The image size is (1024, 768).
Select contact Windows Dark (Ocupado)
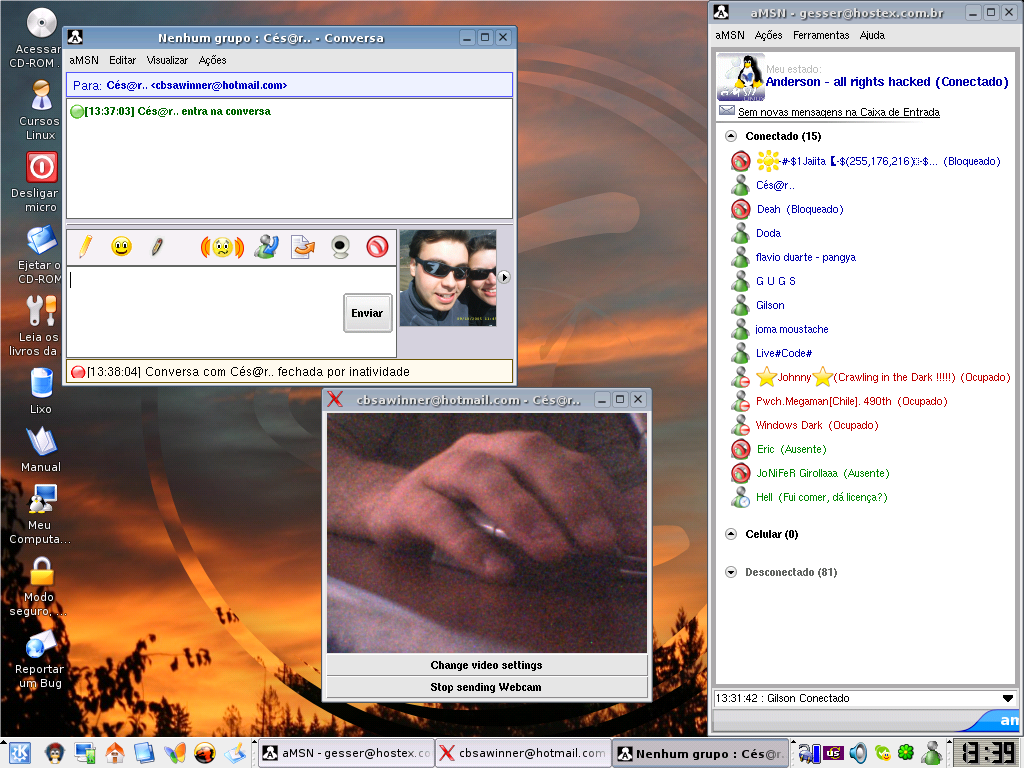(817, 425)
